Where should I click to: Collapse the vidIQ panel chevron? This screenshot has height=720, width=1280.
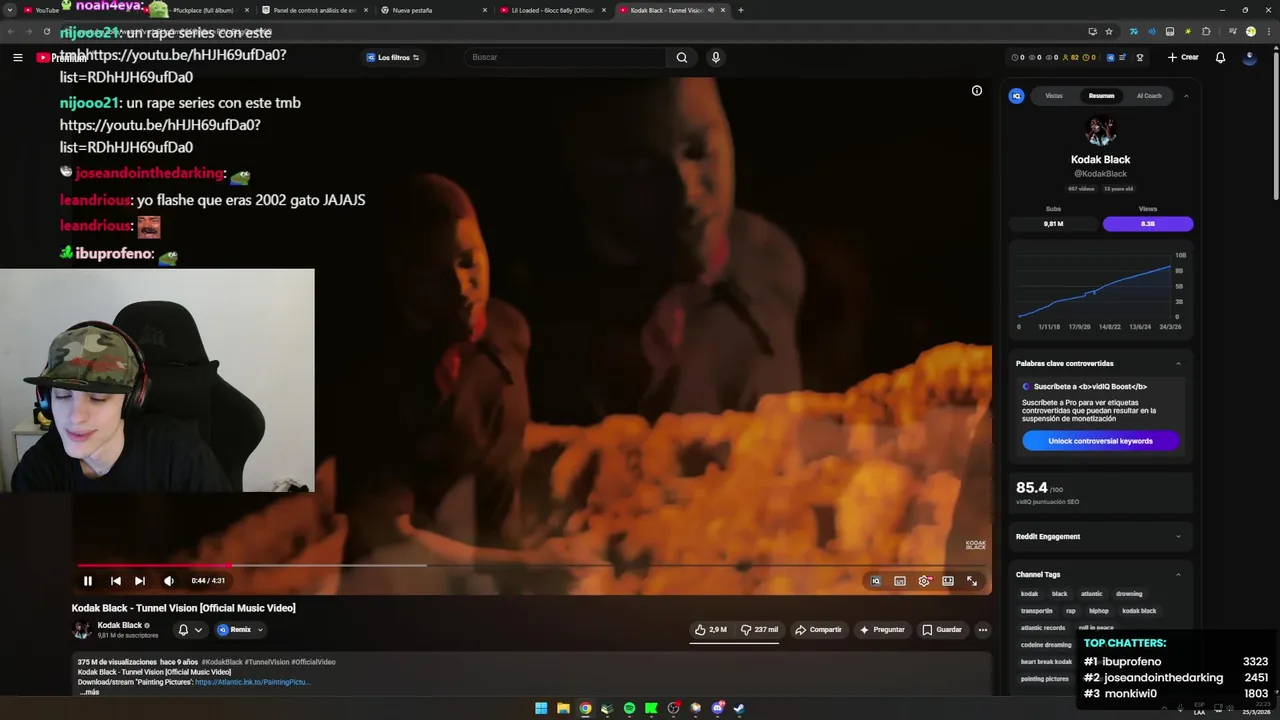coord(1186,96)
